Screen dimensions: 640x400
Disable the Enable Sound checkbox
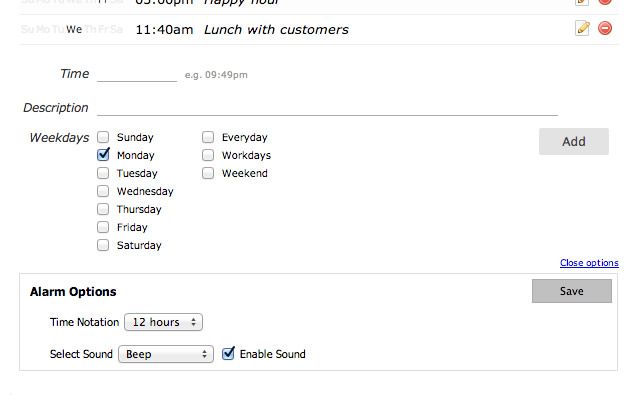click(x=228, y=354)
